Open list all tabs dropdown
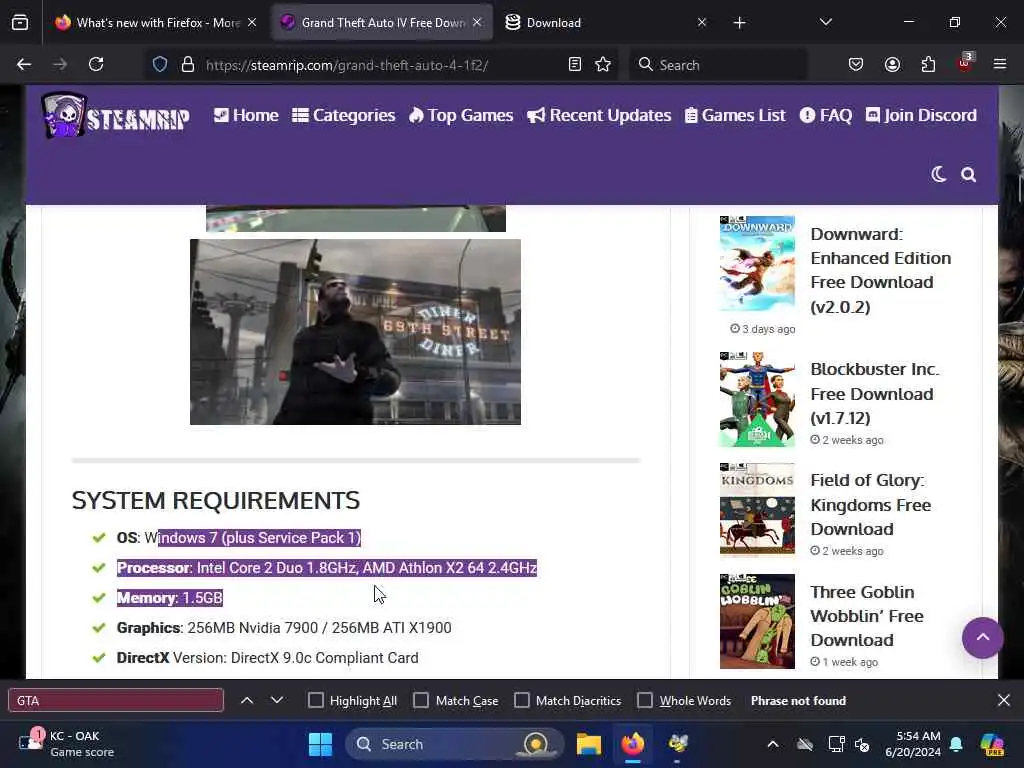 [x=825, y=23]
